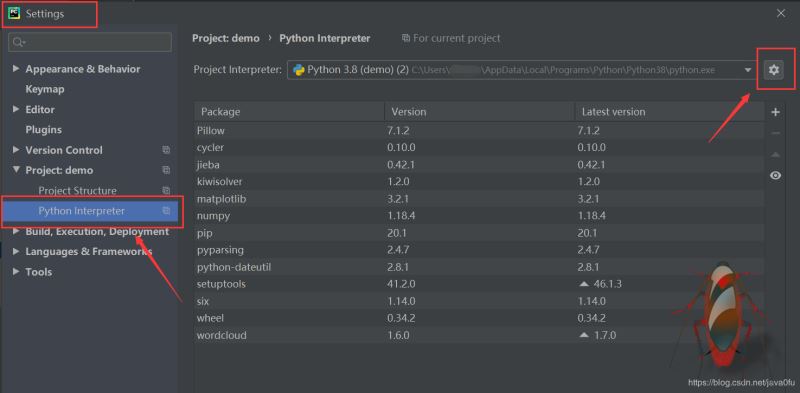Expand Build, Execution, Deployment section
Viewport: 800px width, 393px height.
16,231
